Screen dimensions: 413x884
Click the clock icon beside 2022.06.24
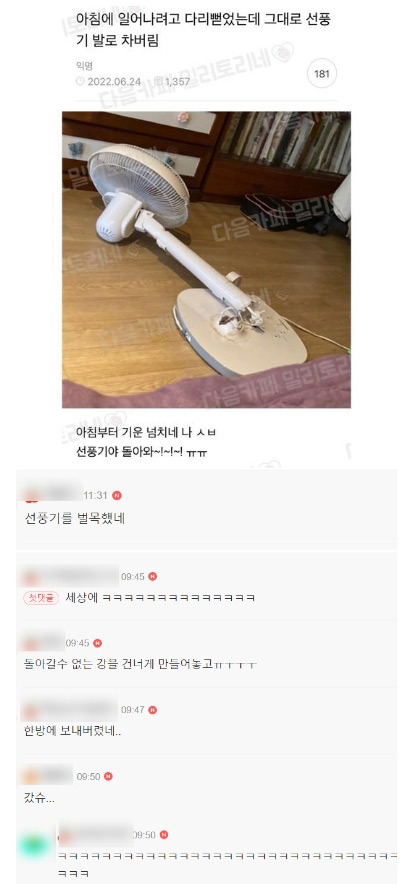point(79,82)
